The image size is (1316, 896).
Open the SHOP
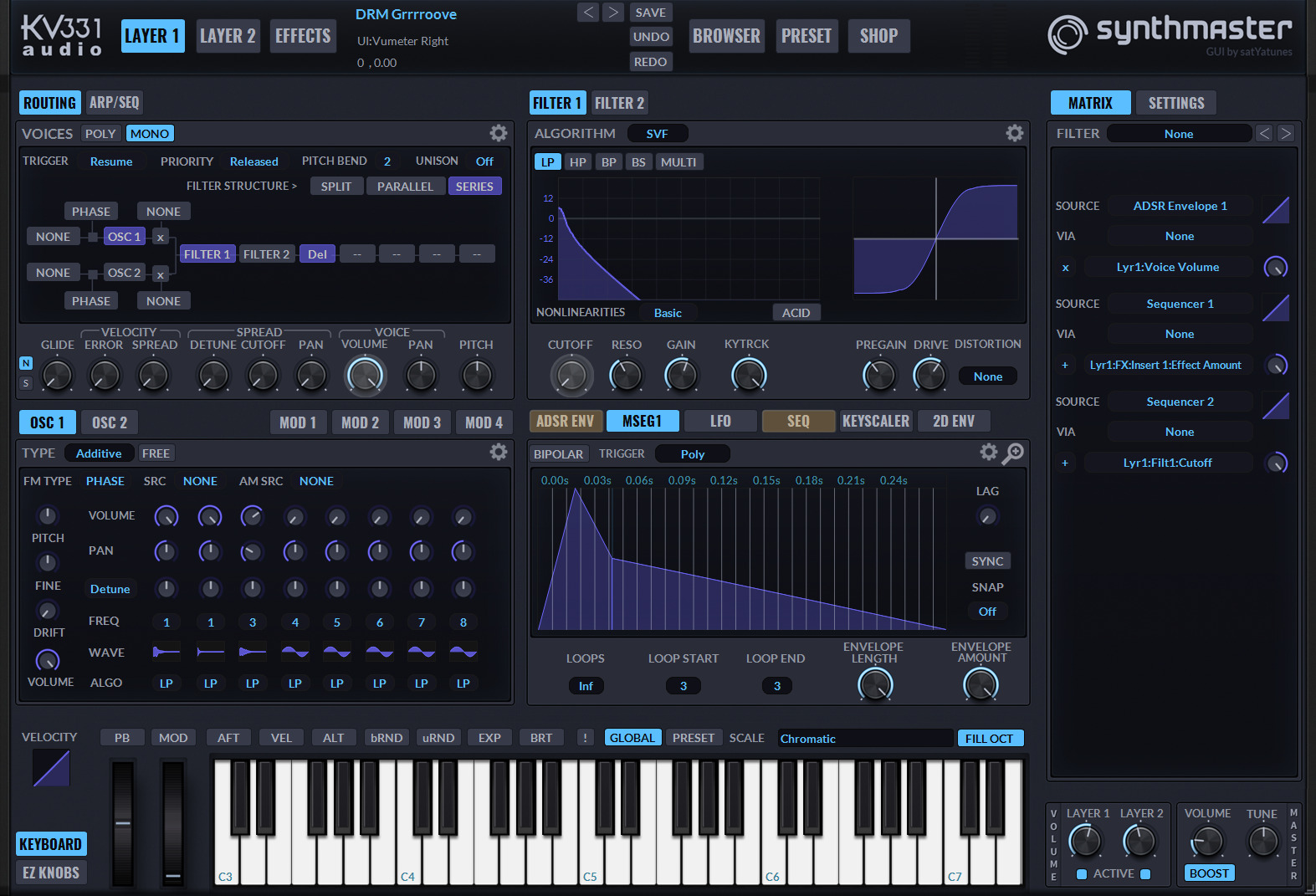tap(878, 36)
